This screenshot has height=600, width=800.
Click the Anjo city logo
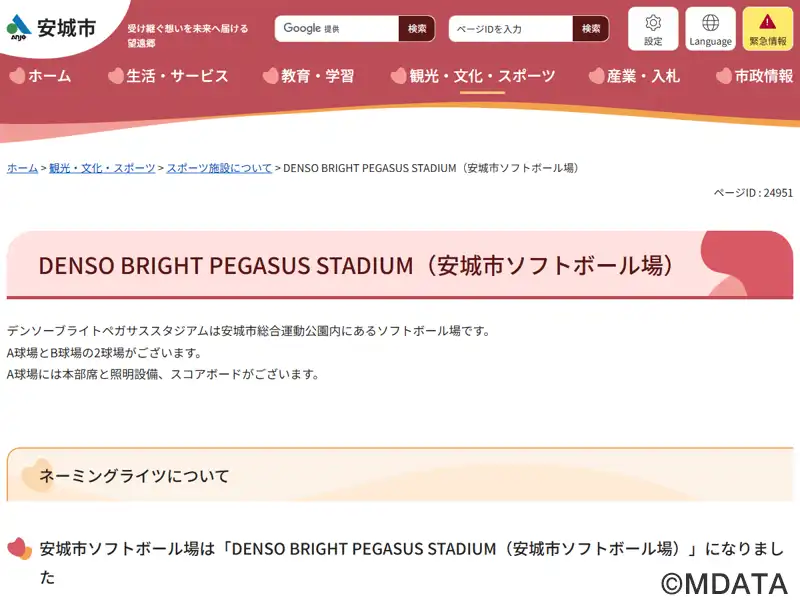51,28
